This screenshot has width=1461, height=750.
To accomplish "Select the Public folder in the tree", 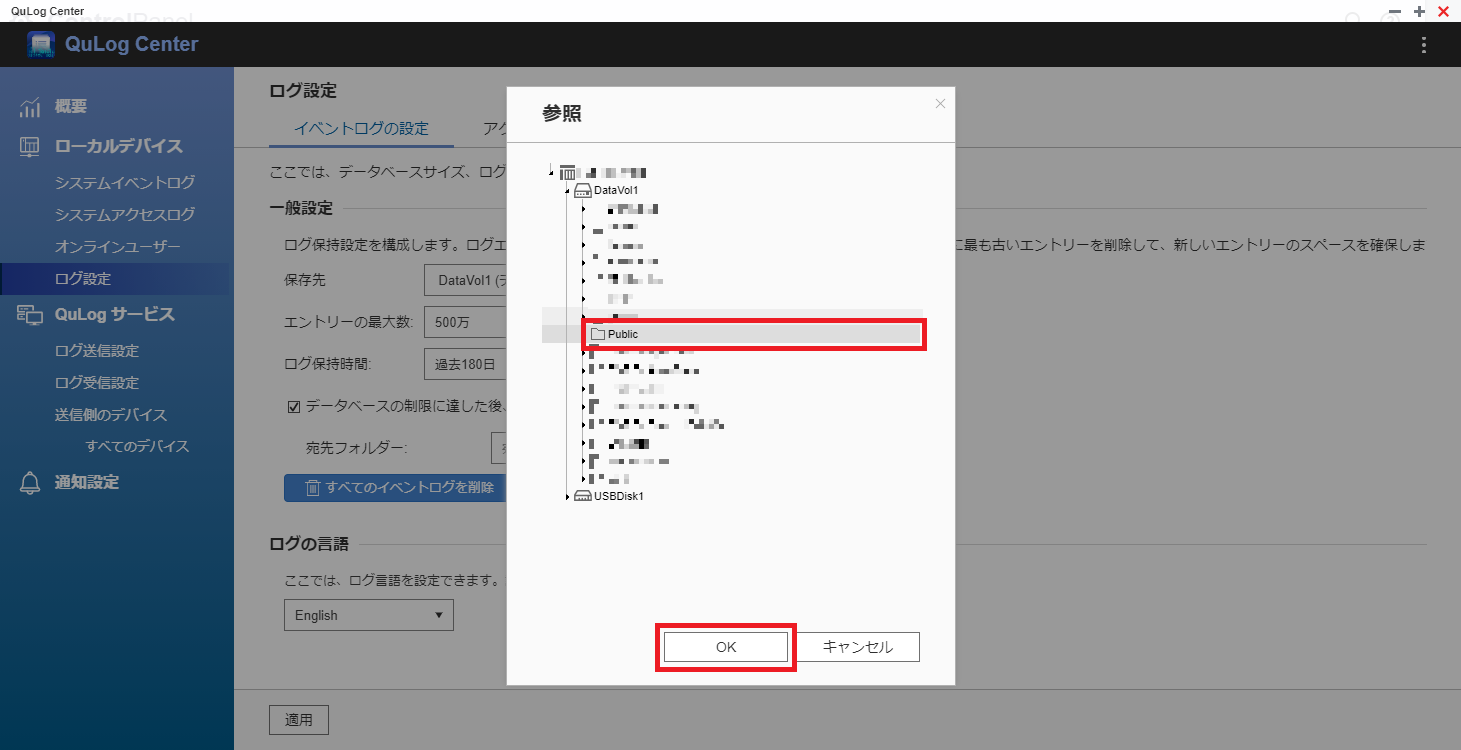I will click(754, 334).
